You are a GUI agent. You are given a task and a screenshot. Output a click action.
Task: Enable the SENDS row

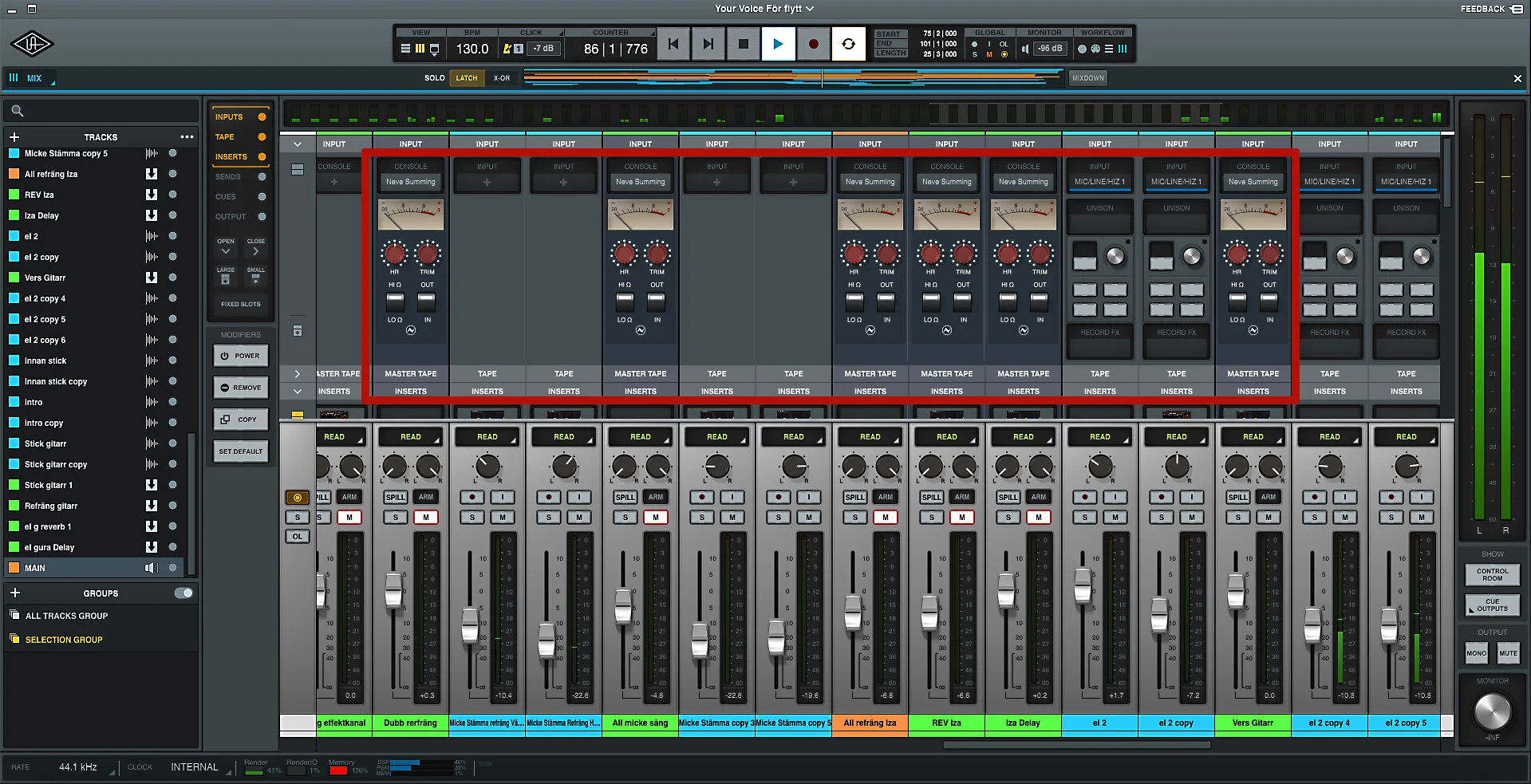(261, 177)
